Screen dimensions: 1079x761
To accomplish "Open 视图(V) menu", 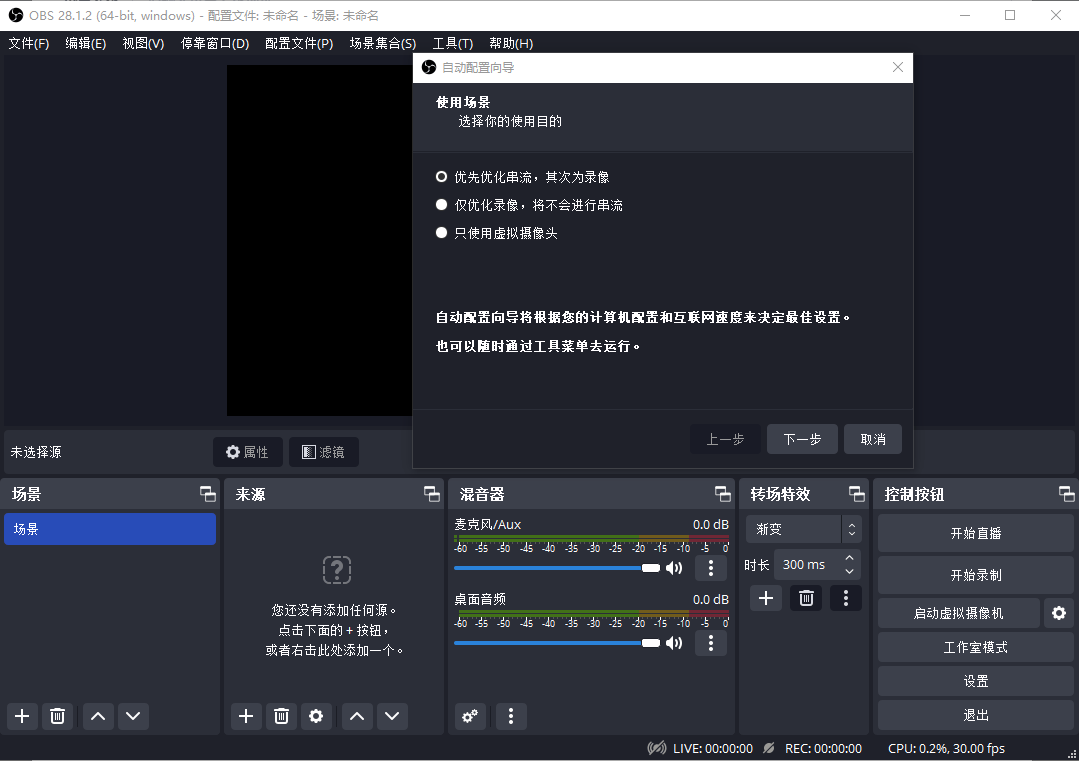I will point(143,43).
